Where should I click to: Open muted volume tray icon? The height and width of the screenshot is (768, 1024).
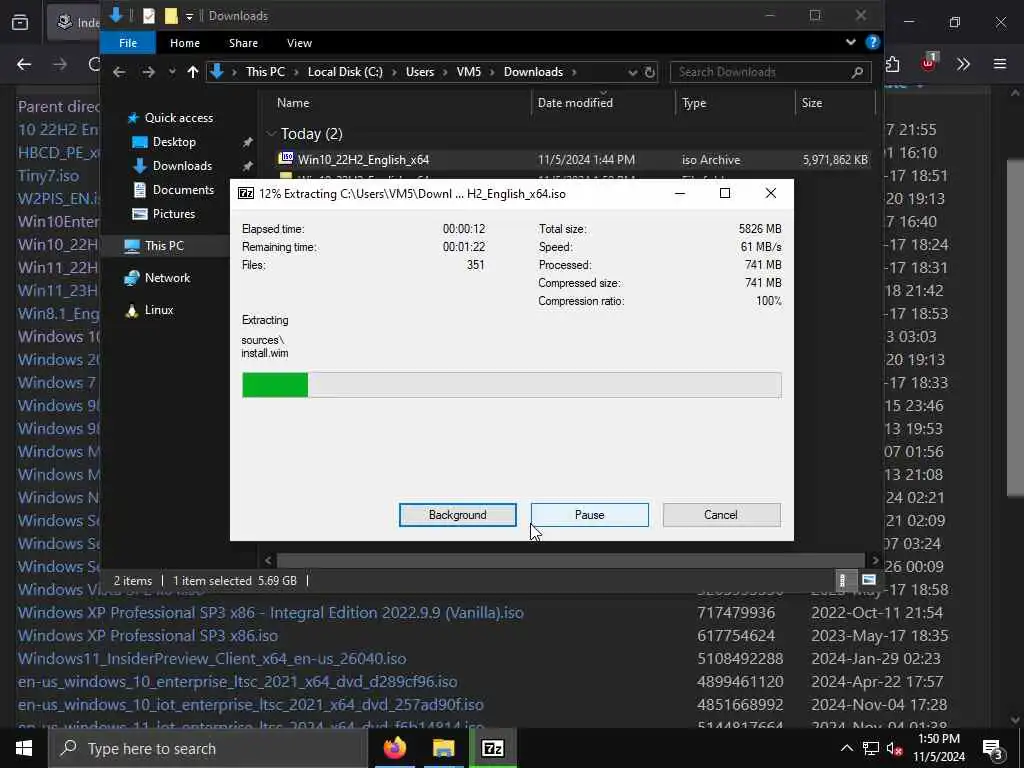[x=895, y=748]
